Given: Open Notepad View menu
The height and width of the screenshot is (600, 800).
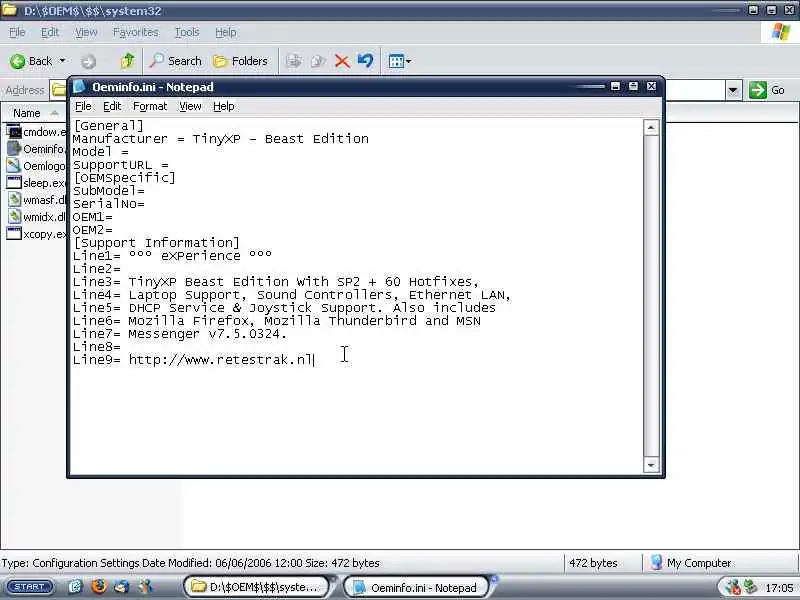Looking at the screenshot, I should point(190,106).
